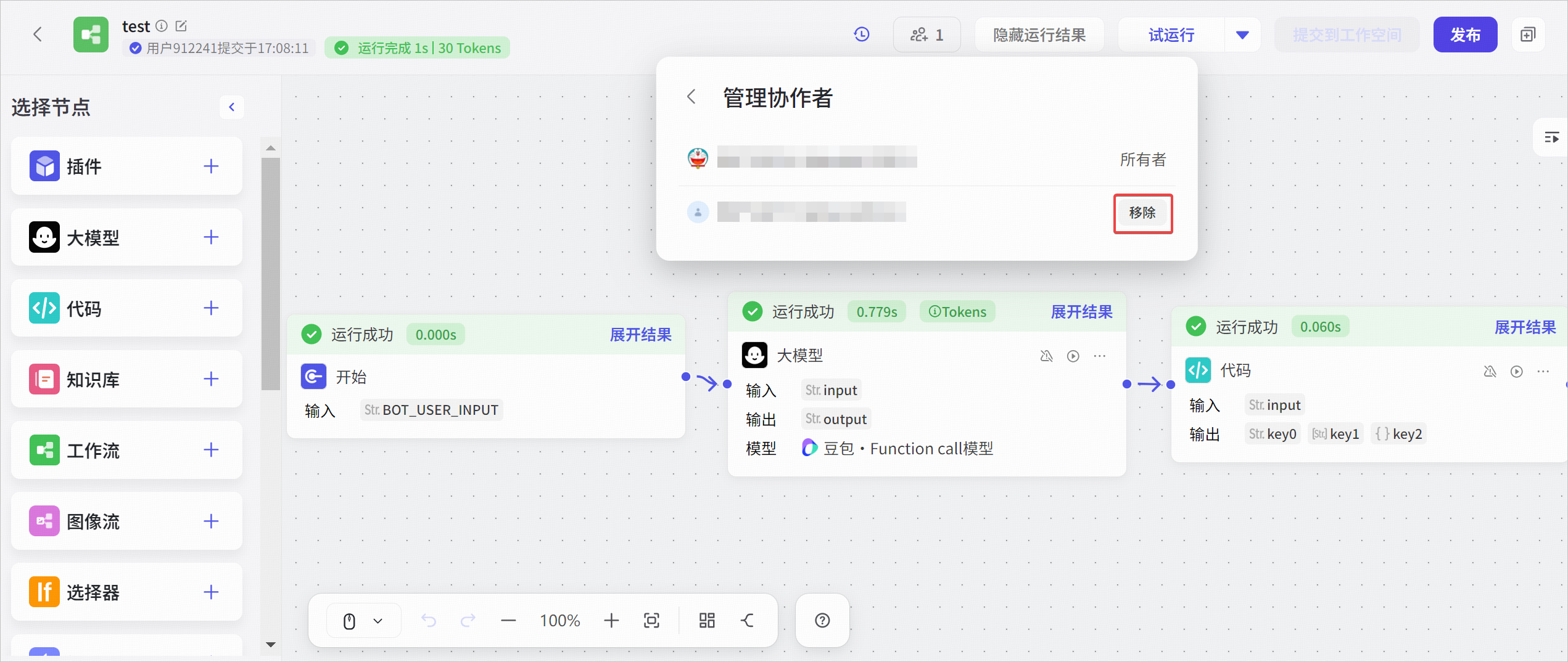Toggle 隐藏运行结果 to hide run results
Image resolution: width=1568 pixels, height=662 pixels.
coord(1039,35)
